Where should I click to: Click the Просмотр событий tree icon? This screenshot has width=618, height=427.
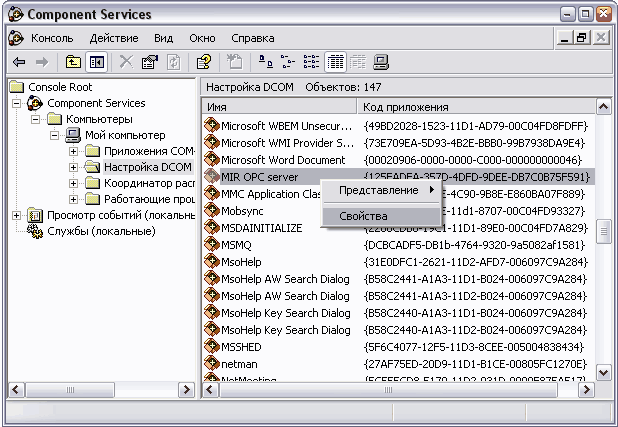click(35, 215)
